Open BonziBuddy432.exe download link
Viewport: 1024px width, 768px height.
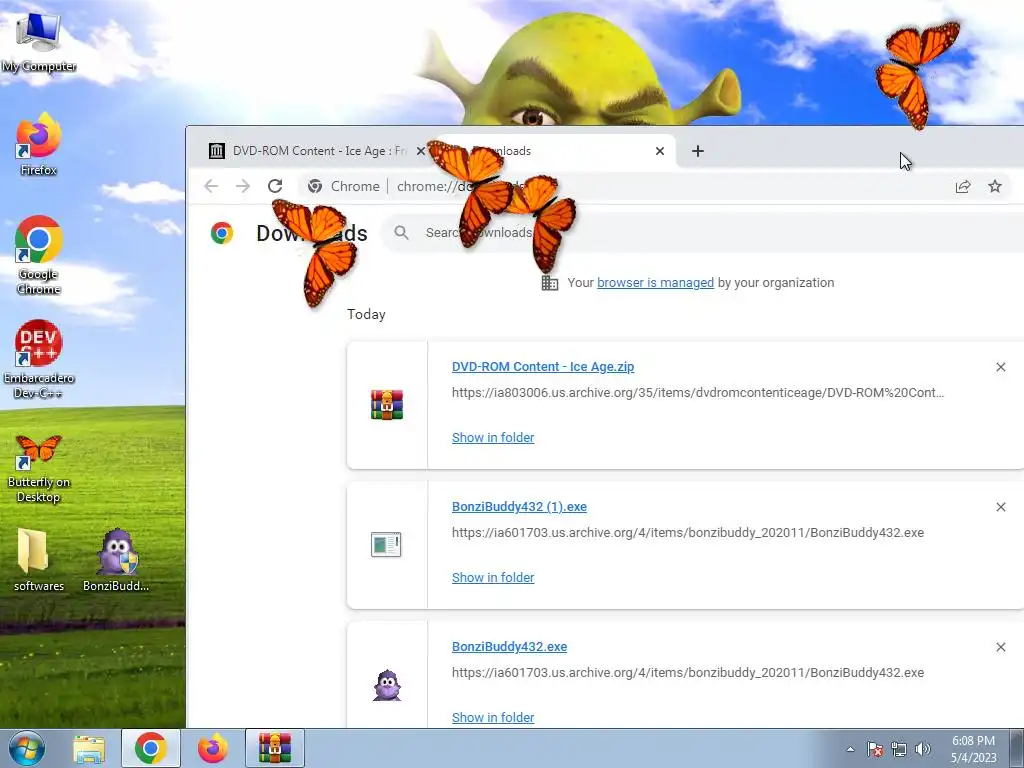point(509,647)
